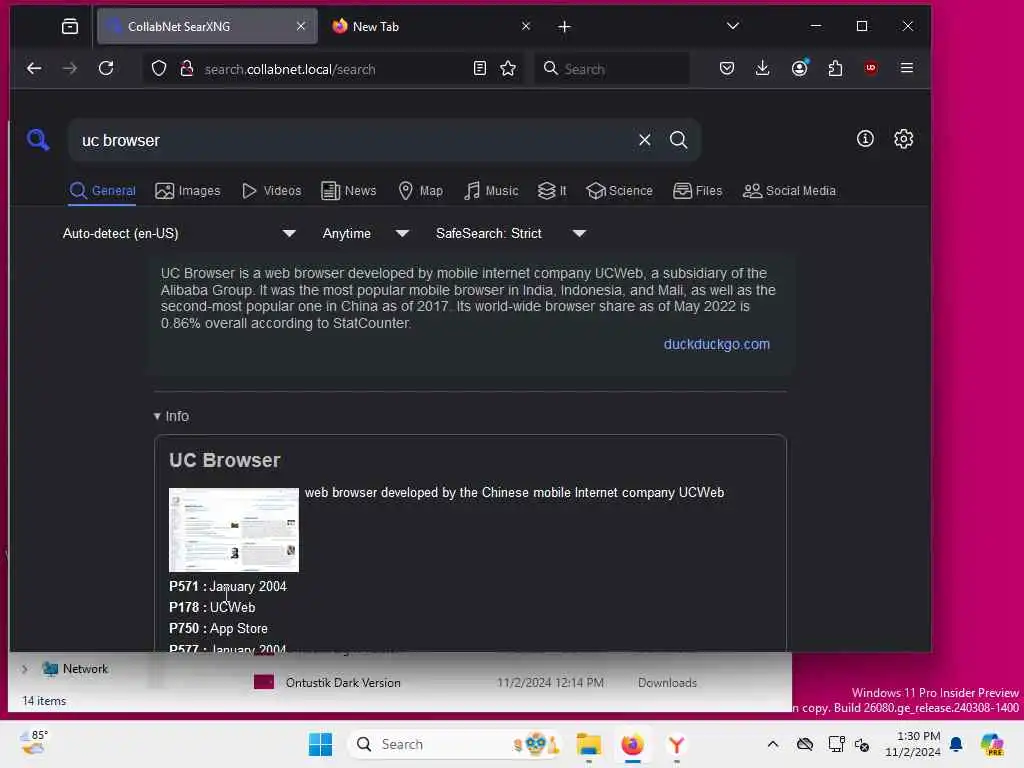
Task: Switch to the Social Media search category
Action: point(789,191)
